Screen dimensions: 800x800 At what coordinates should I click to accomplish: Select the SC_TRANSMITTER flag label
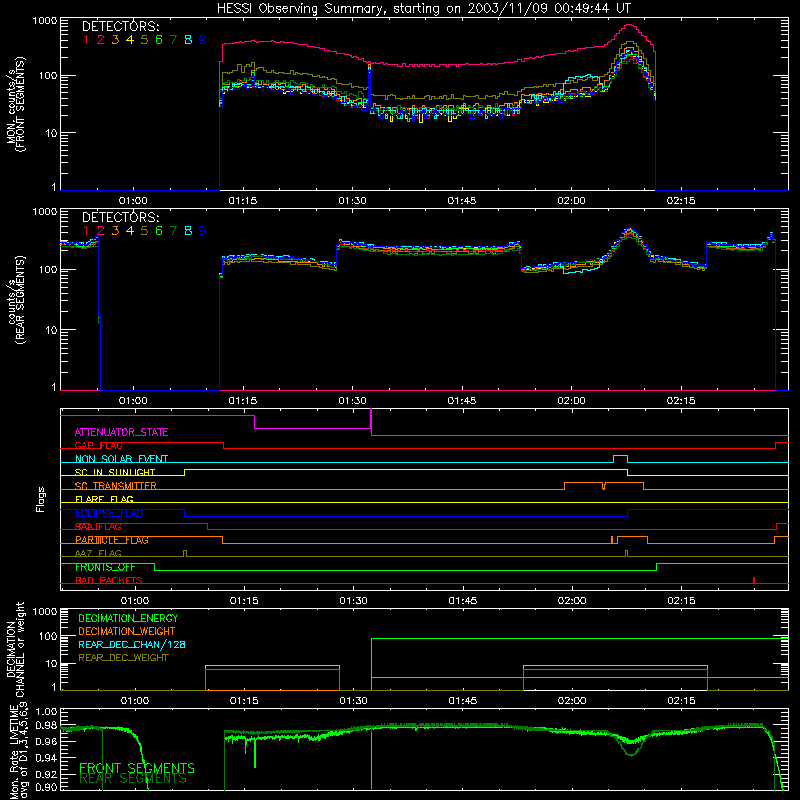(x=116, y=486)
